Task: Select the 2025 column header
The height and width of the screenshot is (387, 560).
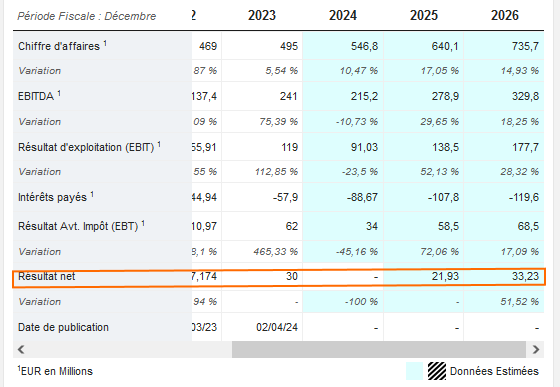Action: pos(424,16)
